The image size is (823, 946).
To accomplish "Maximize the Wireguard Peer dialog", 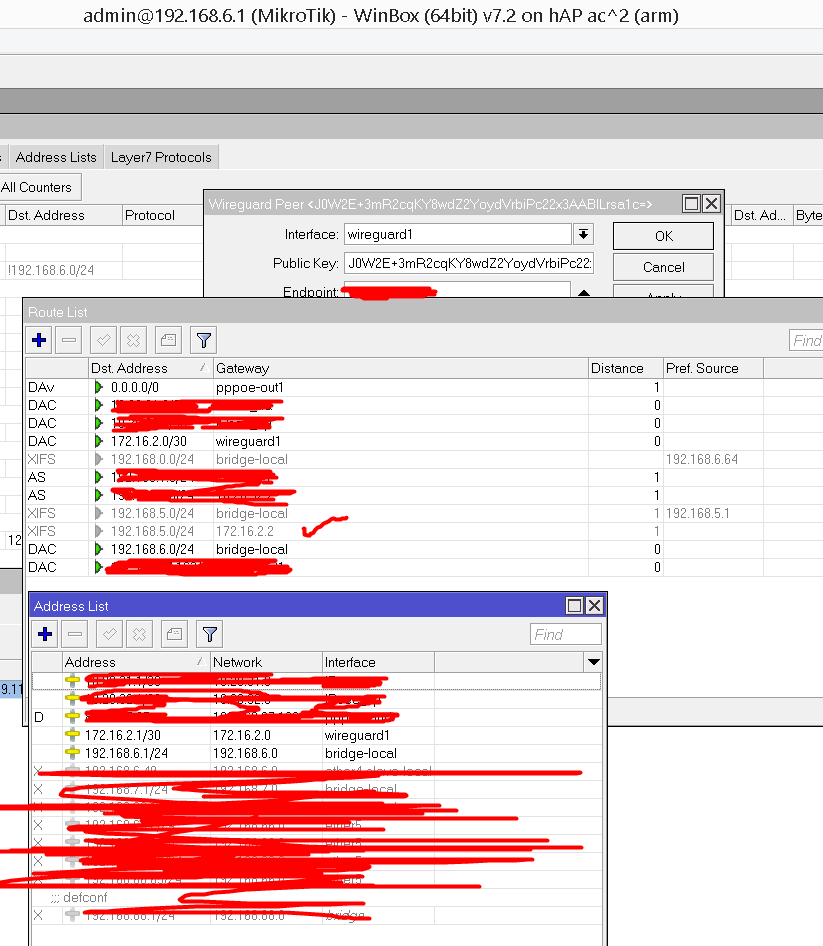I will pyautogui.click(x=691, y=204).
